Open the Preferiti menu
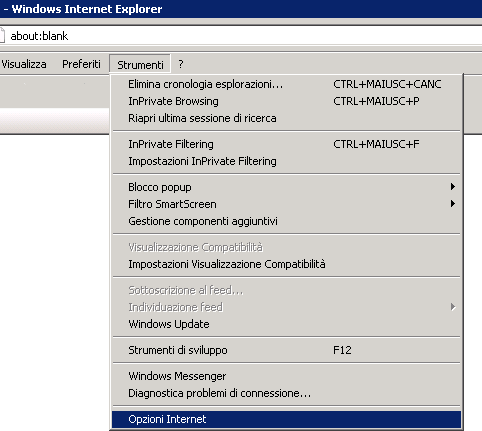The height and width of the screenshot is (431, 482). 81,64
